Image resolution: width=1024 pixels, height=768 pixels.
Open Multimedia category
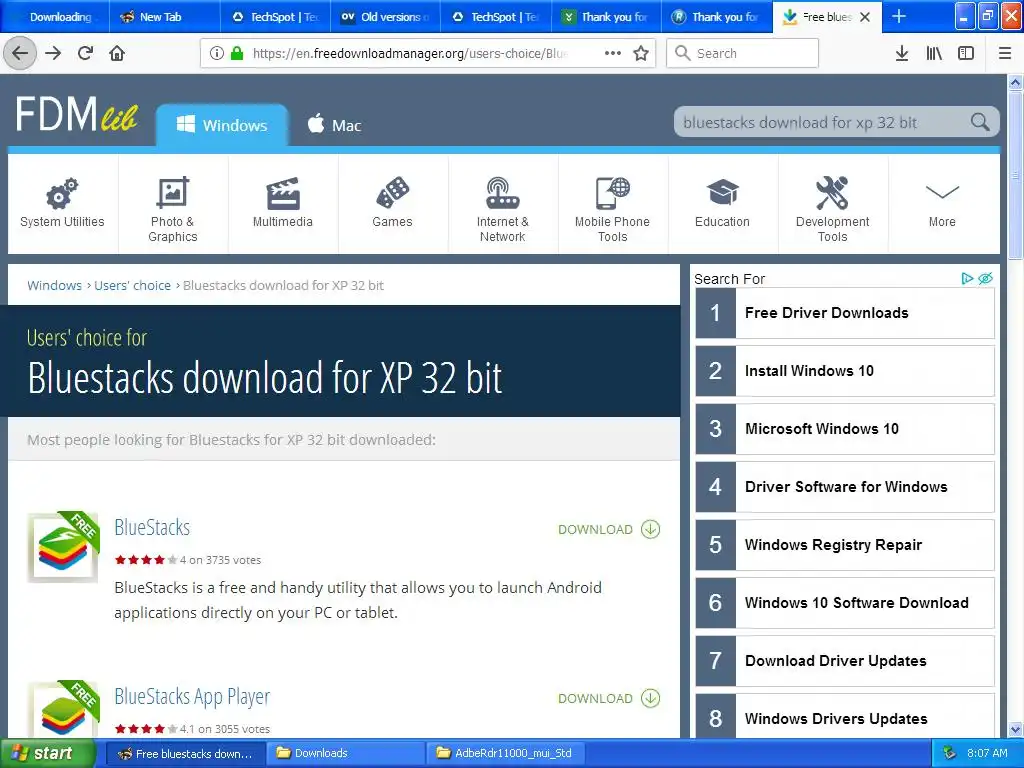283,203
